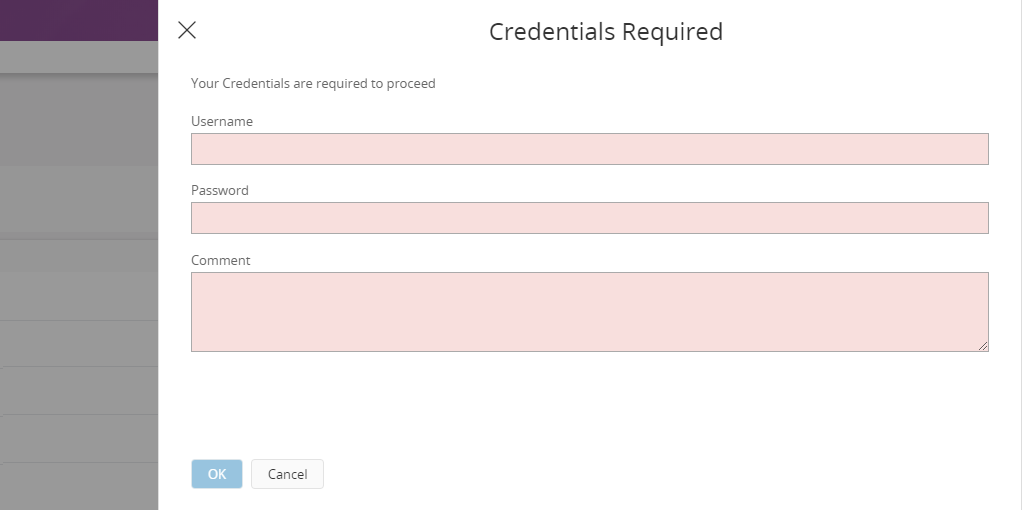Close the Credentials Required dialog with X
The width and height of the screenshot is (1022, 510).
coord(187,30)
